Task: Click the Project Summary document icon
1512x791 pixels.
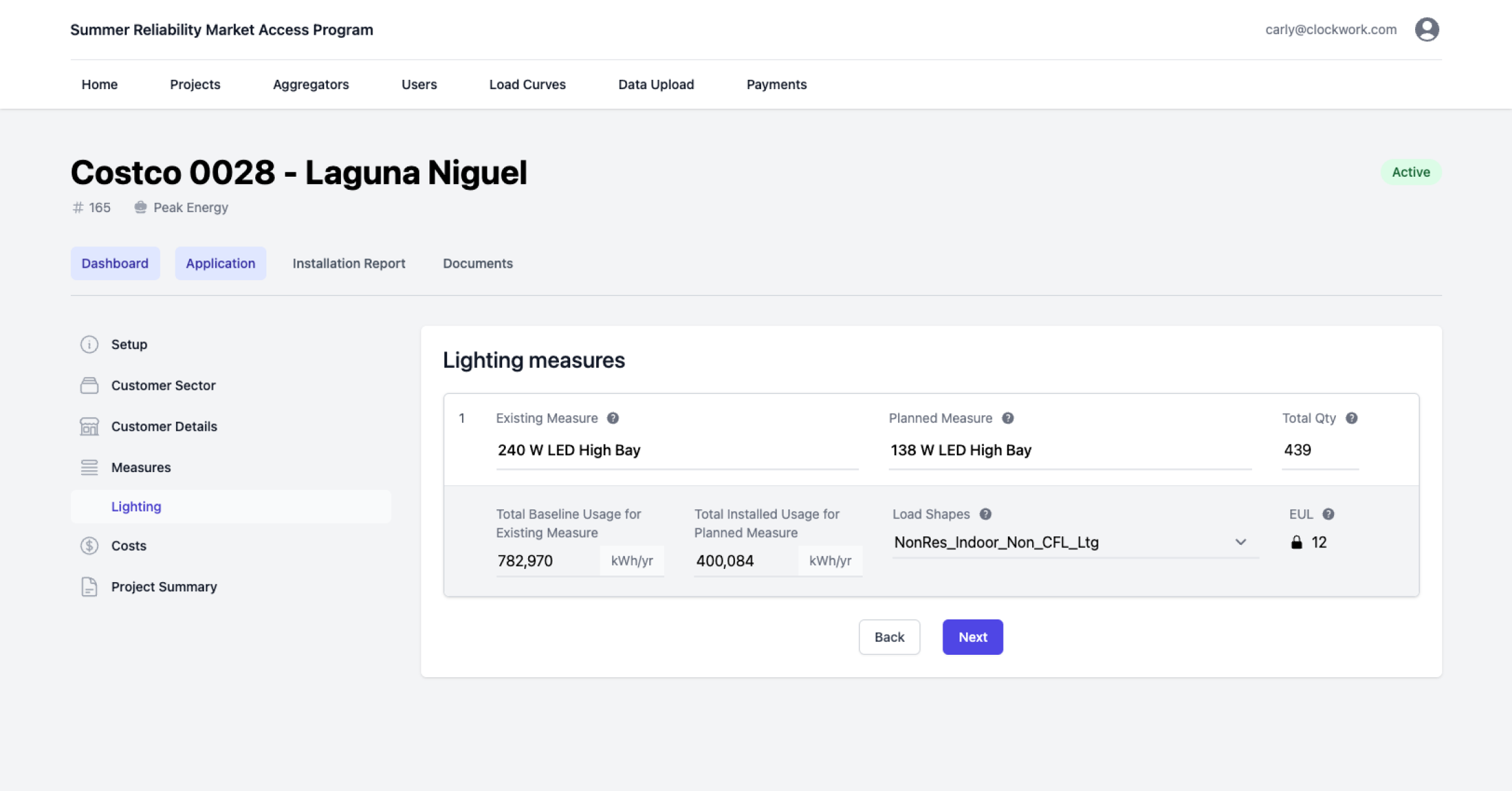Action: (x=90, y=587)
